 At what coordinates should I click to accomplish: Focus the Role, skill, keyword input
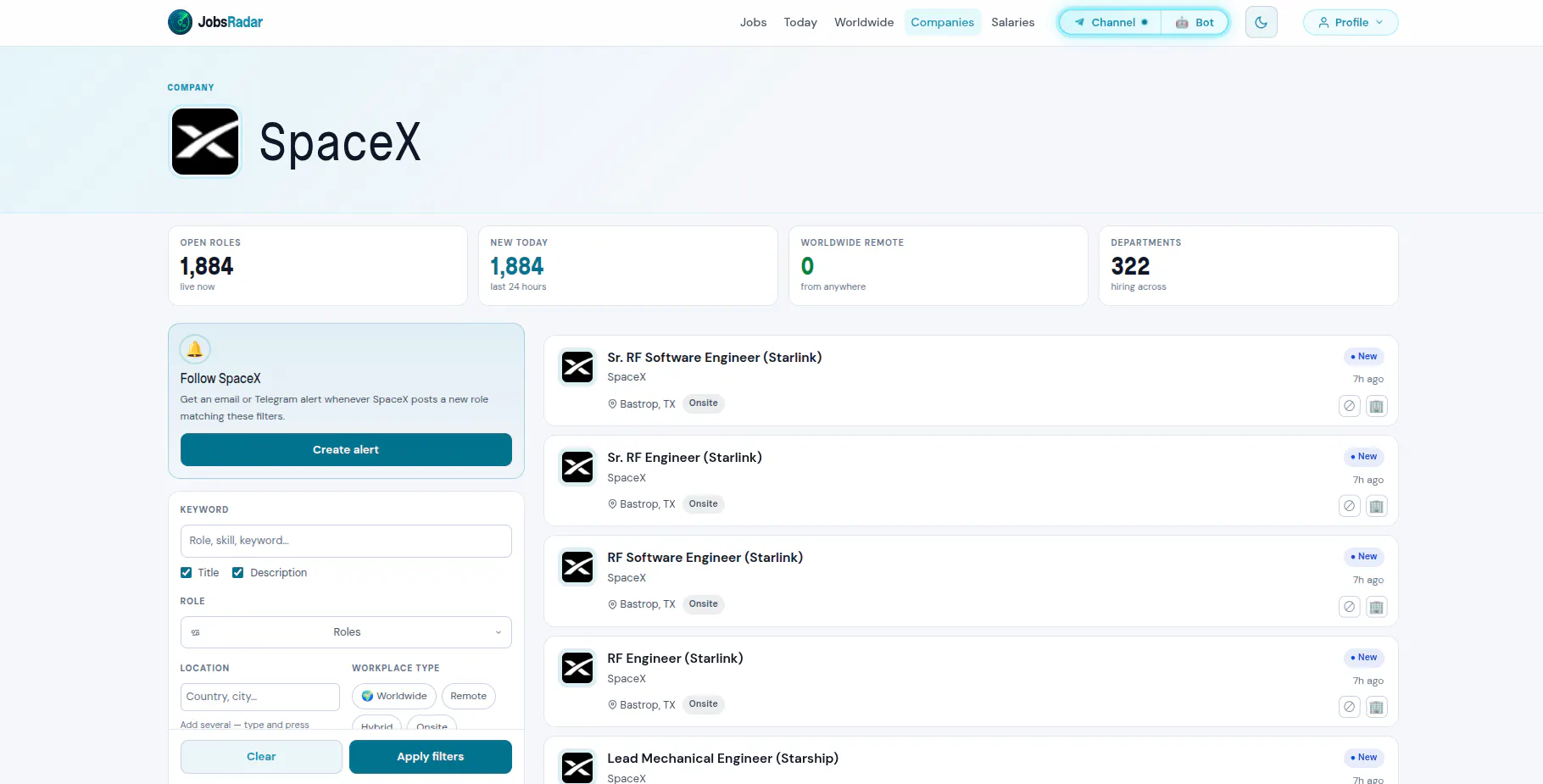tap(346, 541)
